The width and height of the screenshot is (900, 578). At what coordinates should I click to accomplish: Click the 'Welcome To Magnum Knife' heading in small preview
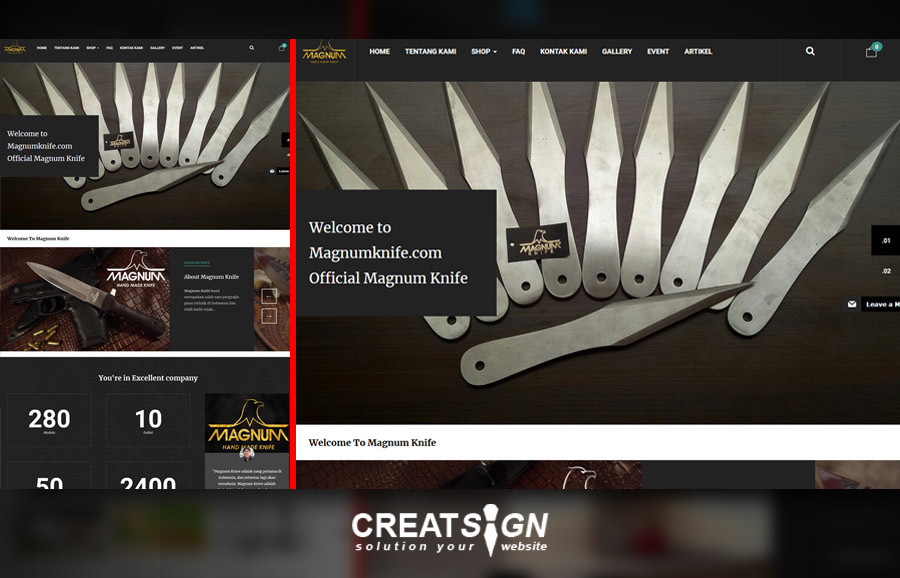(38, 238)
